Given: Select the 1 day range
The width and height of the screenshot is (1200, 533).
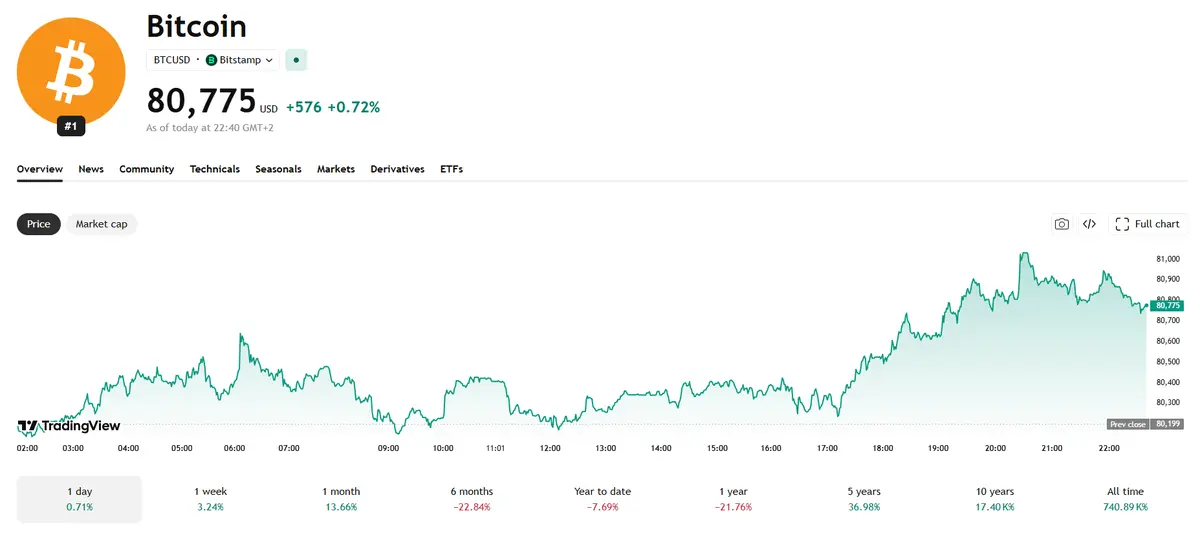Looking at the screenshot, I should point(80,499).
